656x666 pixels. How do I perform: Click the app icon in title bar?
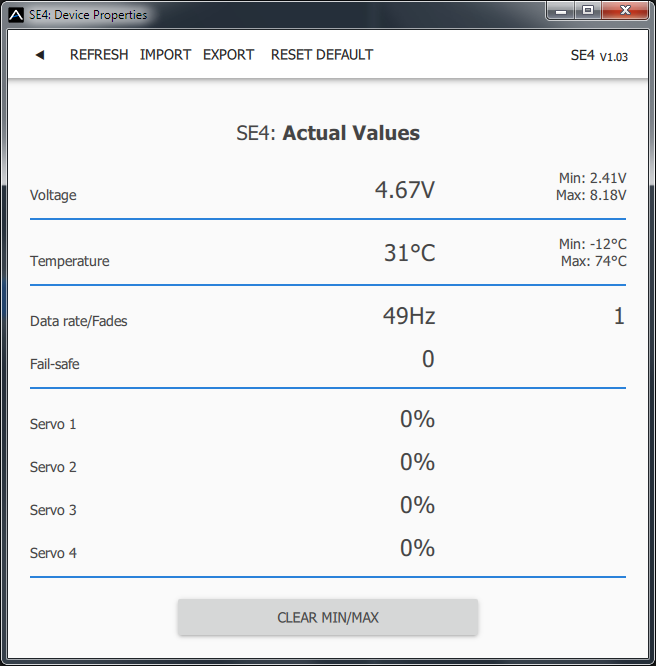[x=15, y=14]
